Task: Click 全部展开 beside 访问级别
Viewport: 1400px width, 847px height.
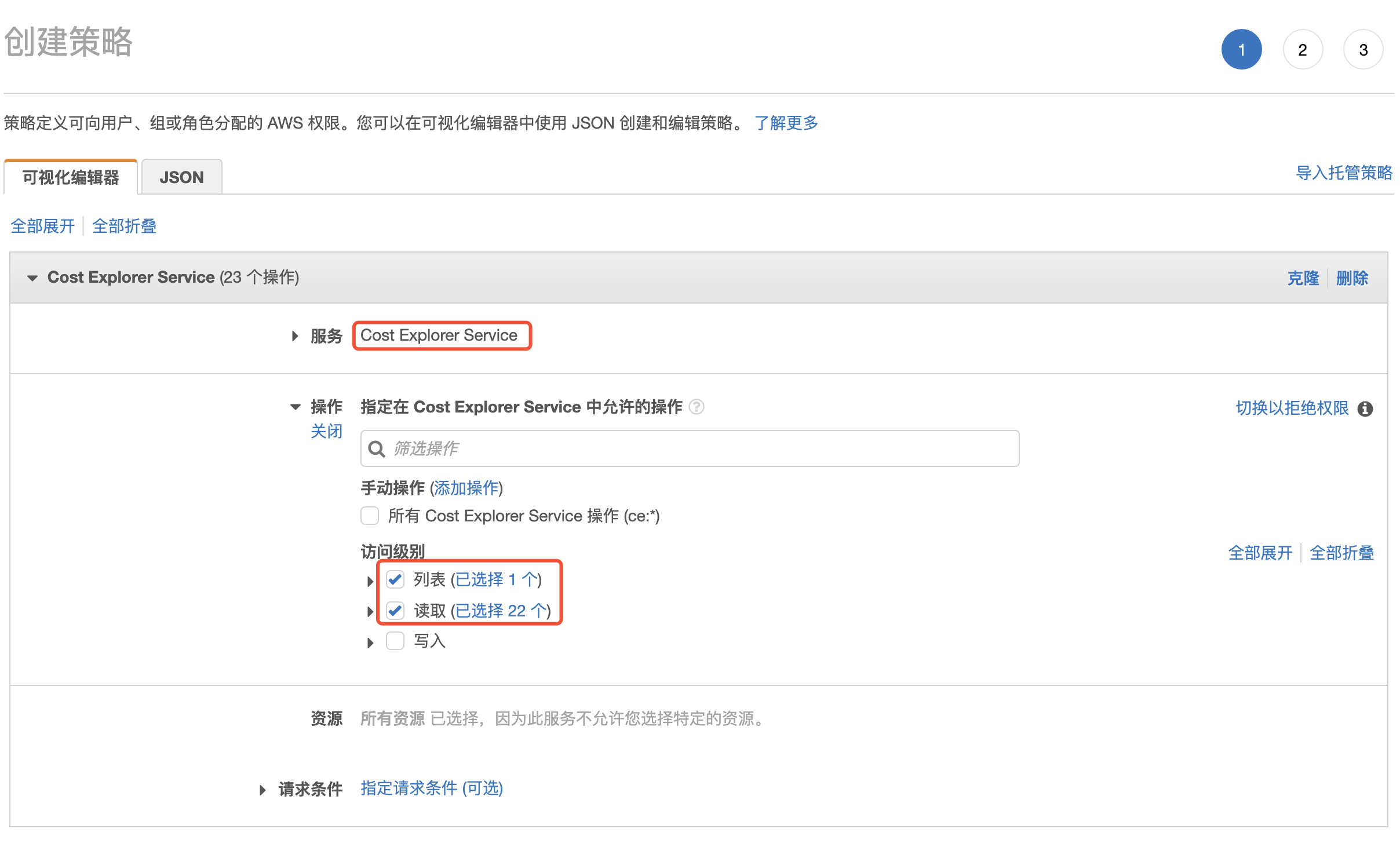Action: 1260,553
